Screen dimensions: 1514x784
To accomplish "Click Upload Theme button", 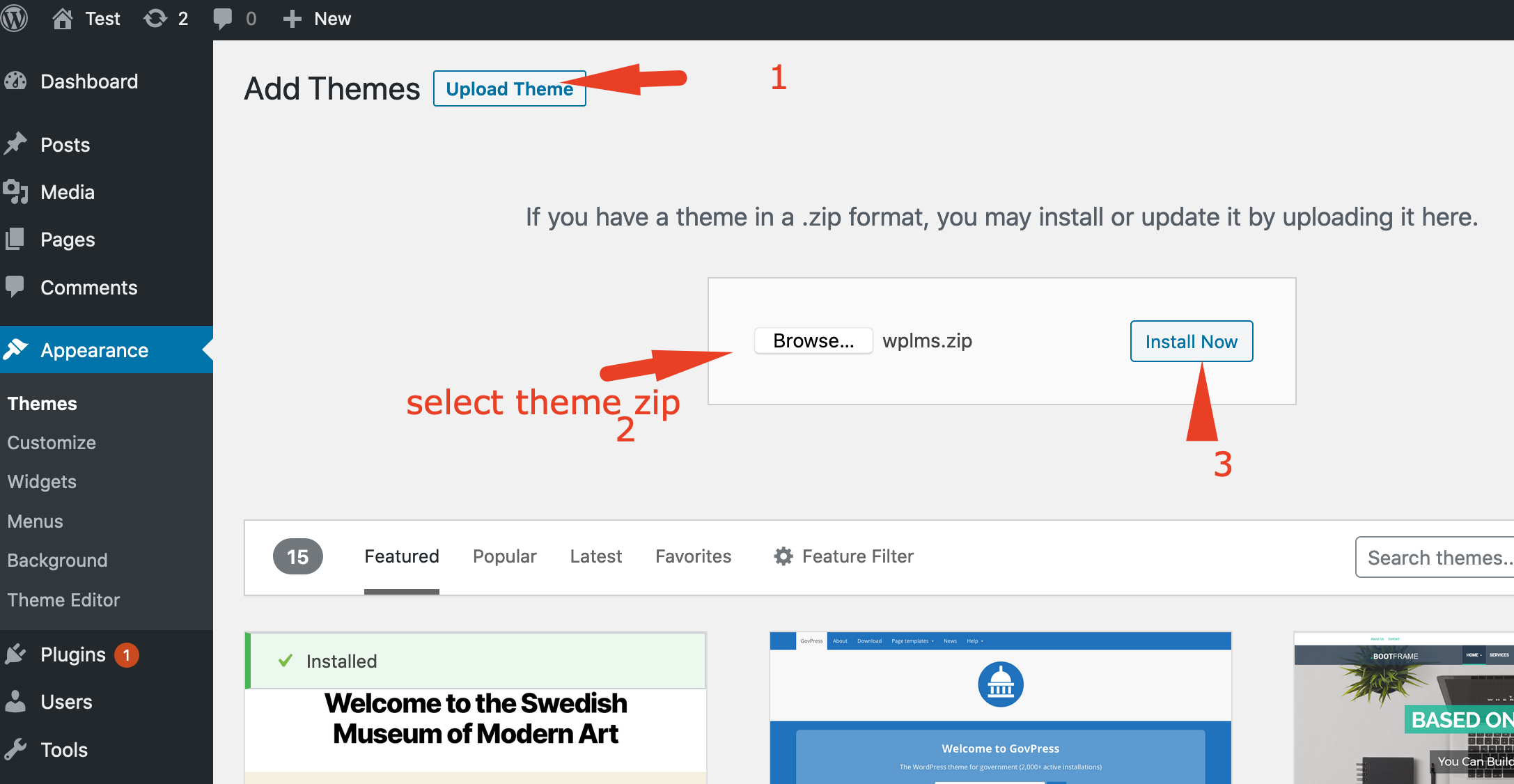I will (510, 89).
